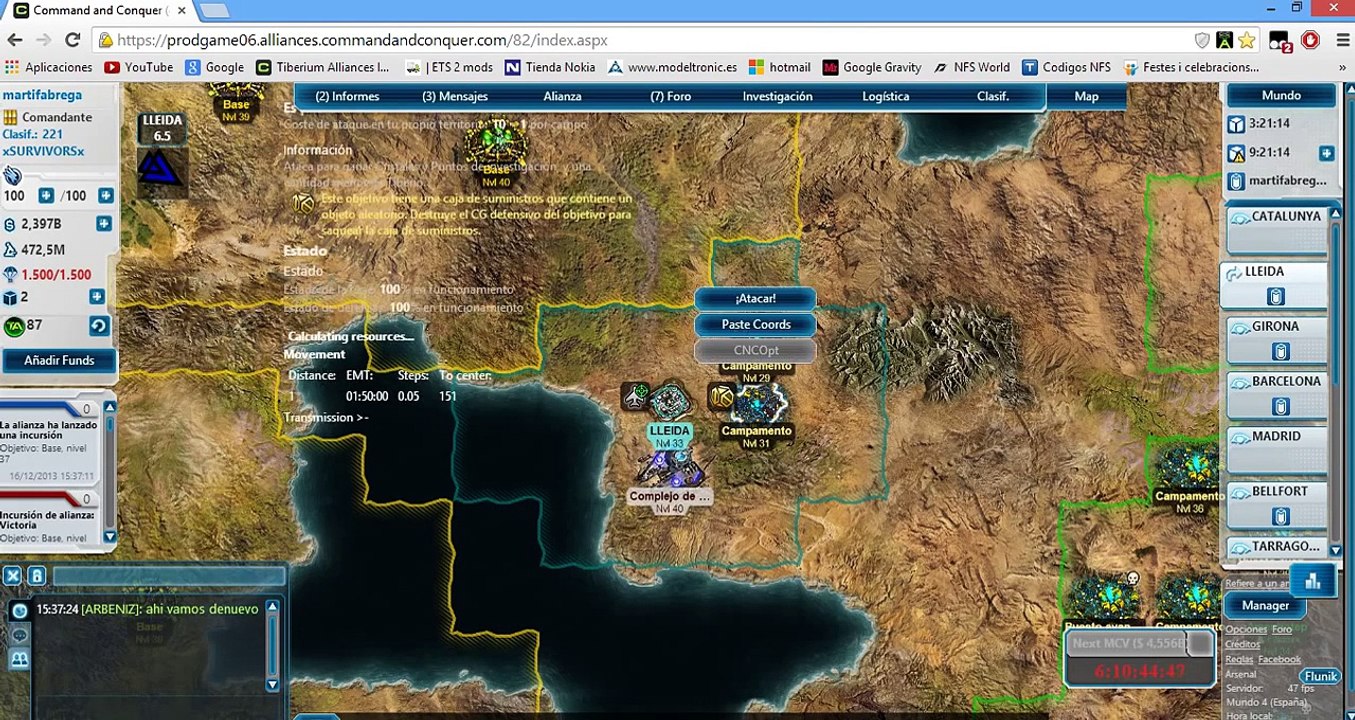Toggle the chat lock icon
1355x720 pixels.
[36, 575]
